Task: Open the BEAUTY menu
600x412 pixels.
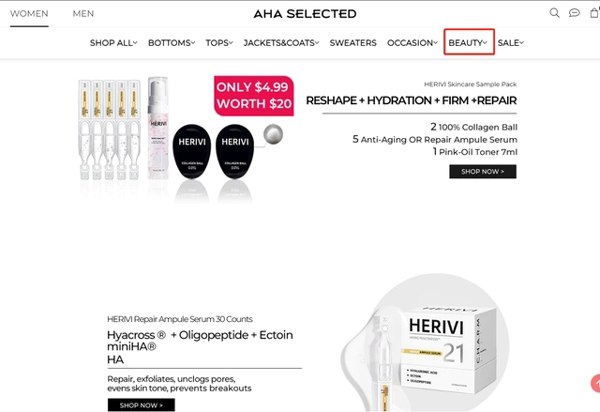Action: [x=468, y=43]
